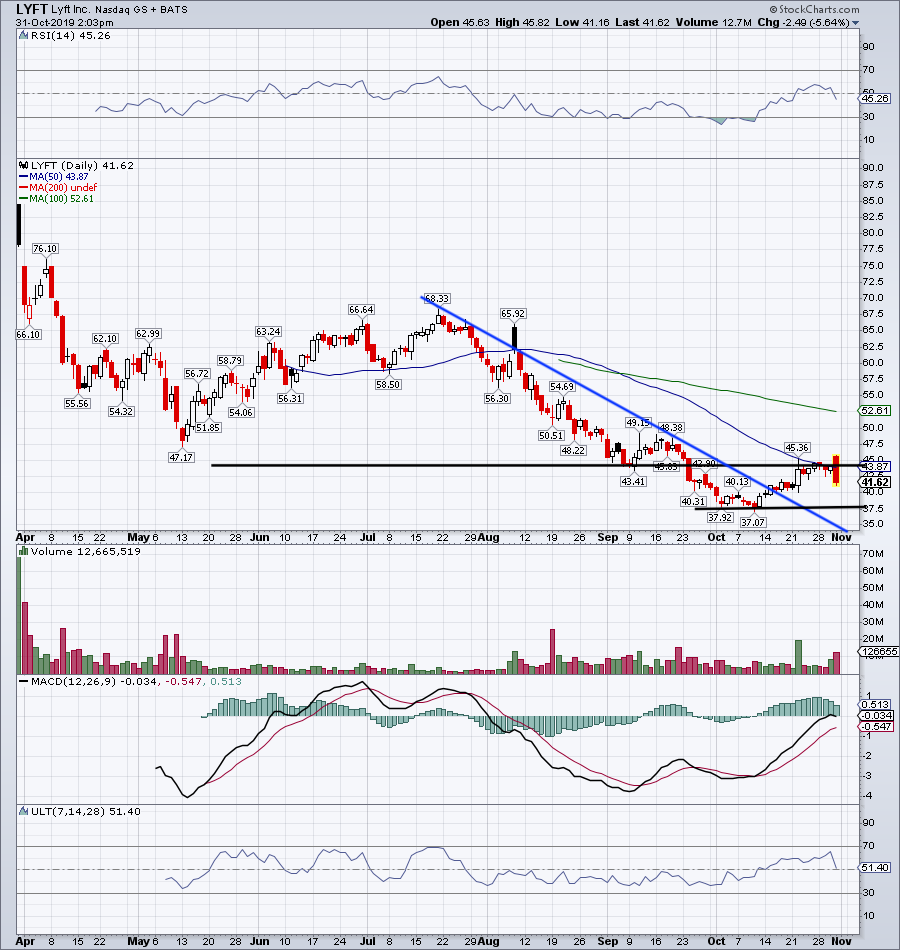Screen dimensions: 900x950
Task: Click the 126655 volume axis tag
Action: [x=878, y=651]
